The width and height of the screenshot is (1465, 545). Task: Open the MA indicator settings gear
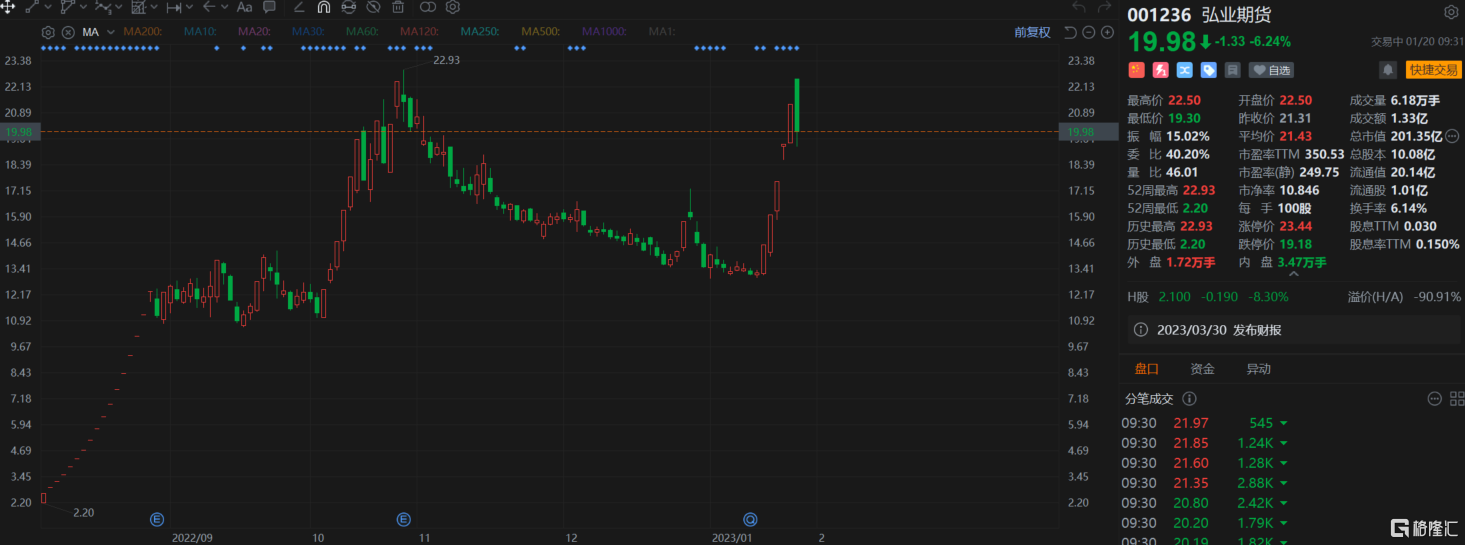47,32
